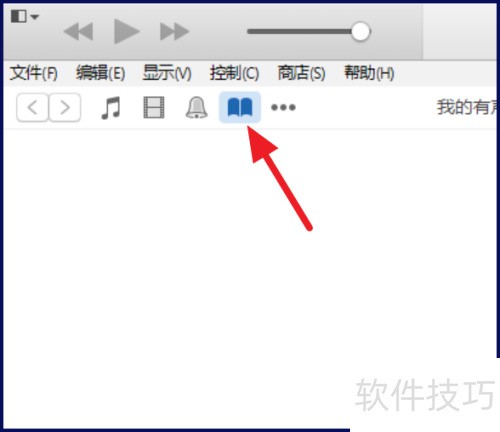The image size is (500, 432).
Task: Open the top-left window icon dropdown
Action: [25, 16]
